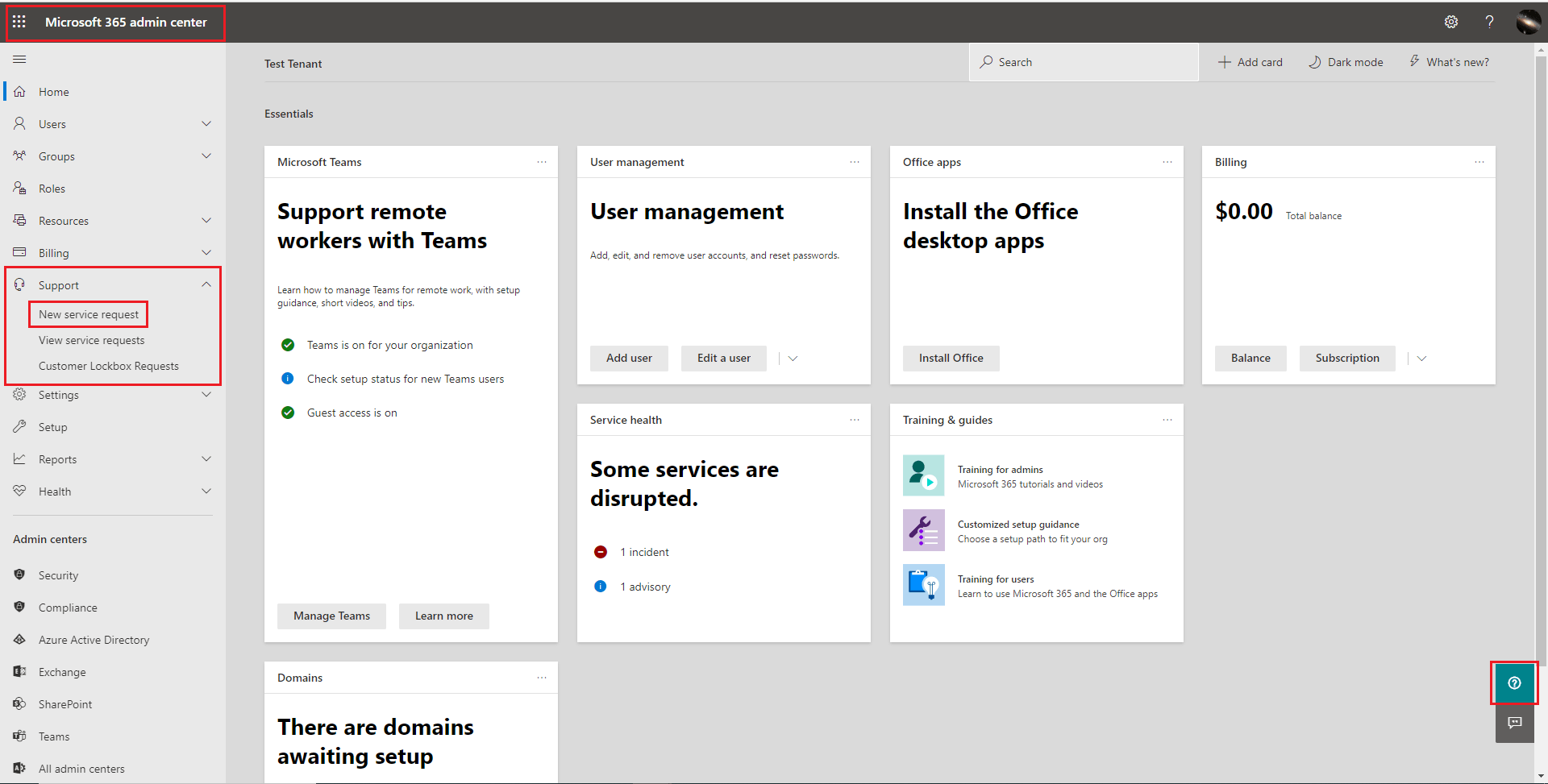Open the account profile picture

click(x=1528, y=22)
